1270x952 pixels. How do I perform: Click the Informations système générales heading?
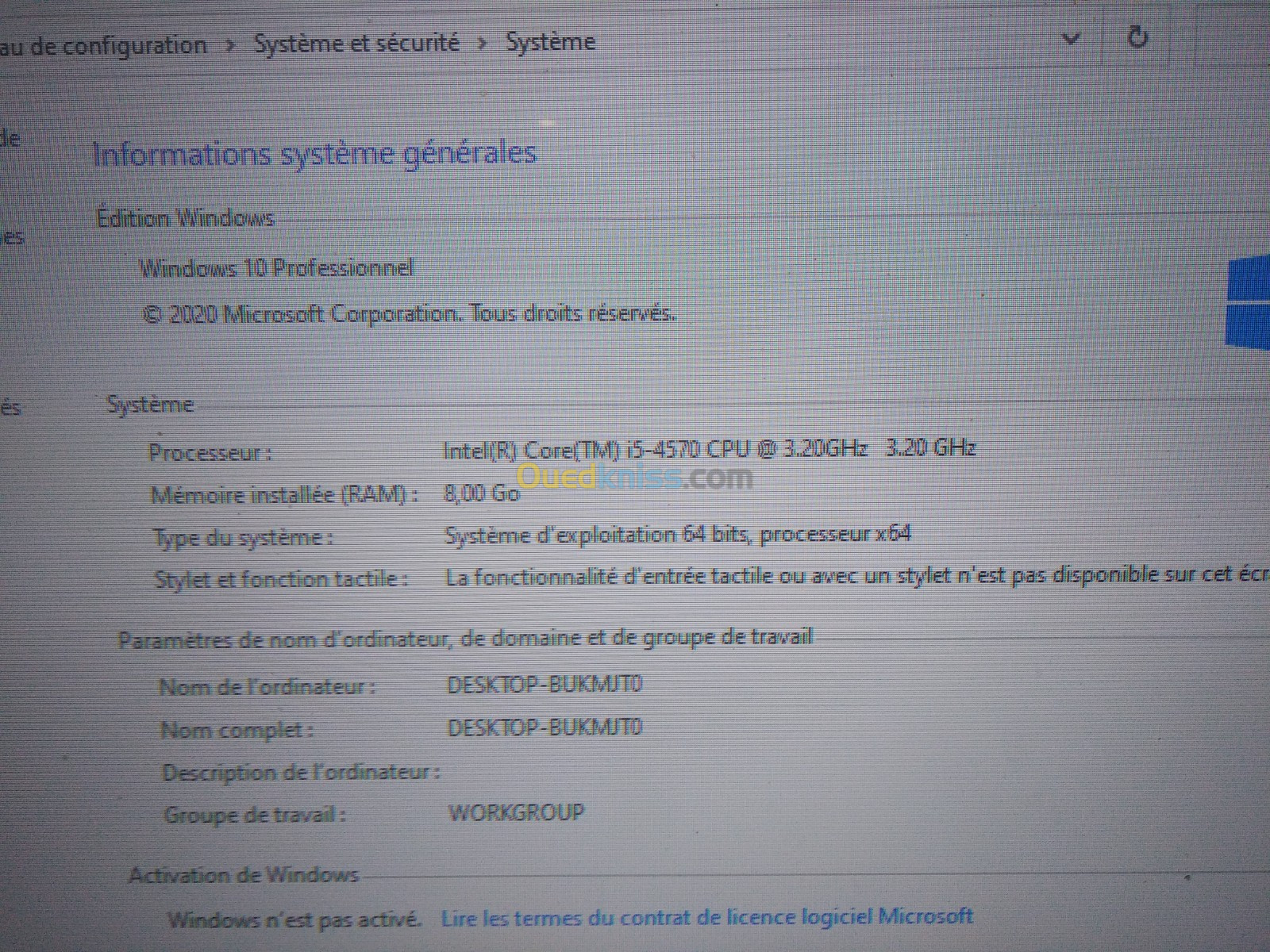314,153
